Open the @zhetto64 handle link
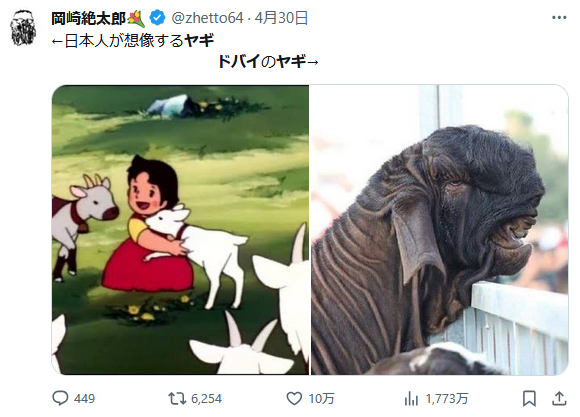The width and height of the screenshot is (580, 417). pyautogui.click(x=207, y=18)
